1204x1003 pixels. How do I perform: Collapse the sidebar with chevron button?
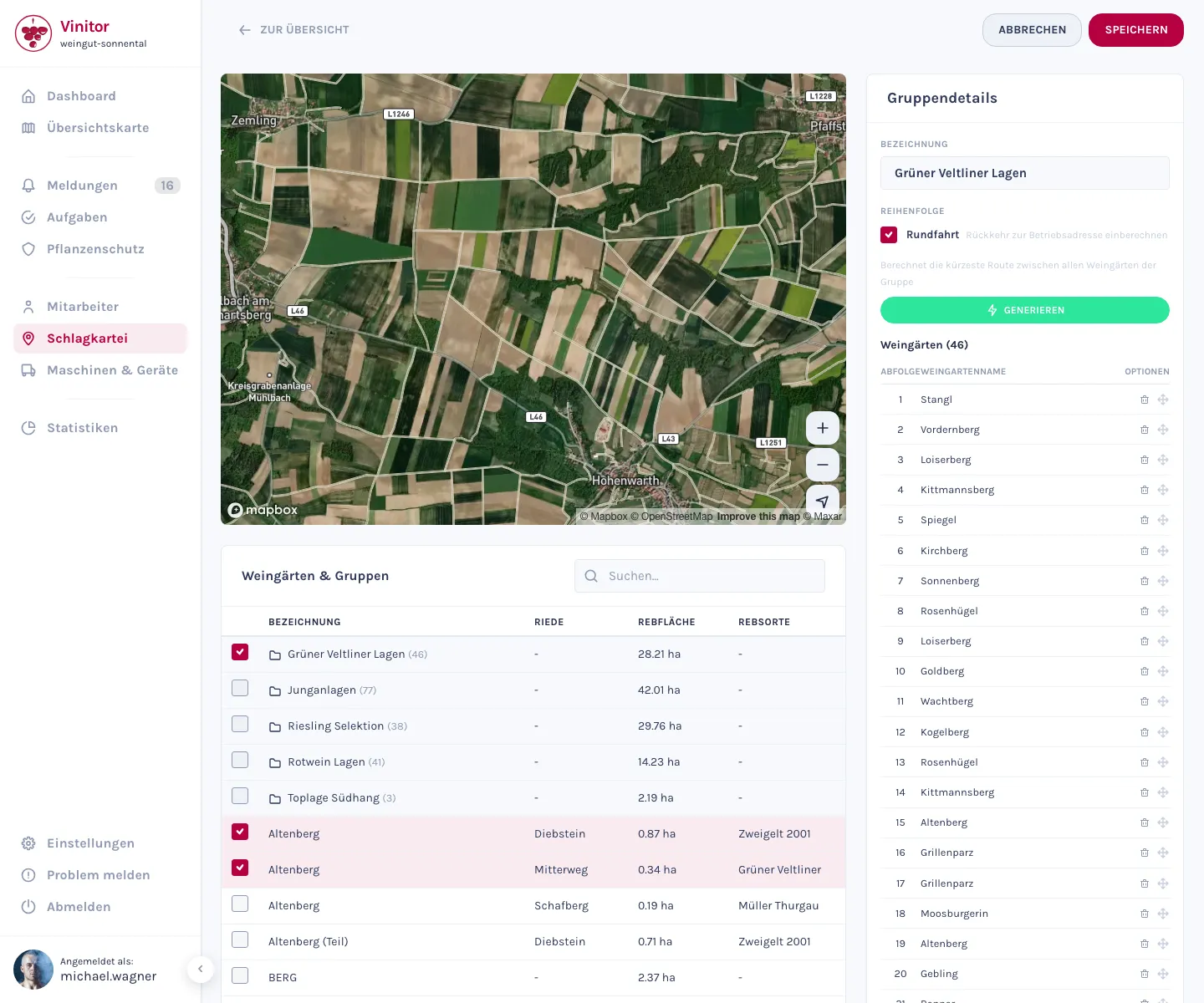click(x=201, y=969)
